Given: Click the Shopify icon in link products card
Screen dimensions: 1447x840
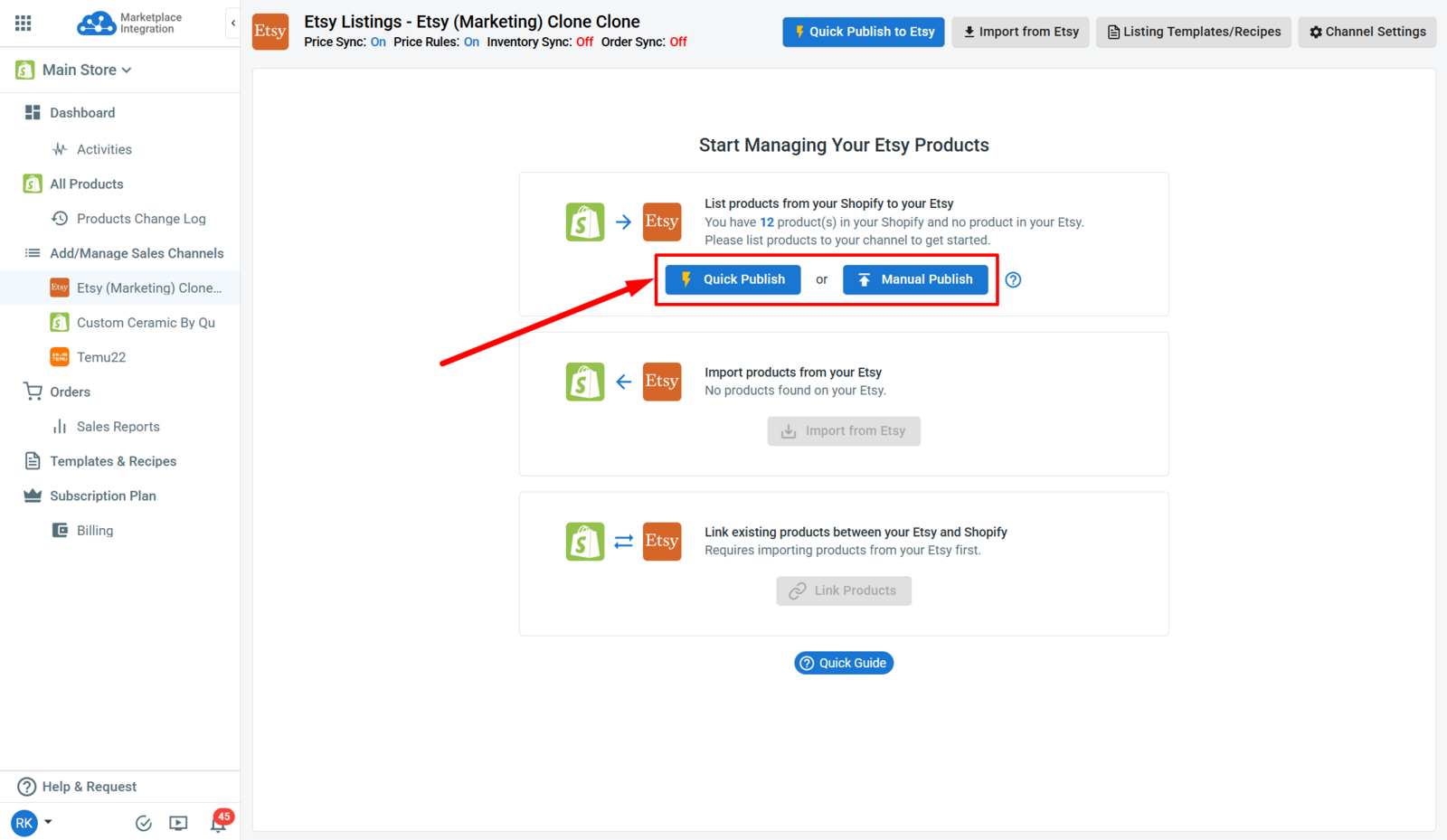Looking at the screenshot, I should [585, 542].
